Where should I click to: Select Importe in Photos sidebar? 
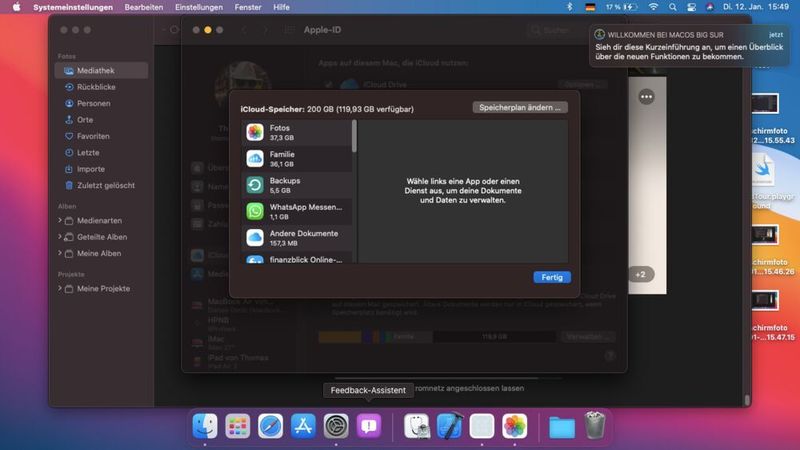102,169
